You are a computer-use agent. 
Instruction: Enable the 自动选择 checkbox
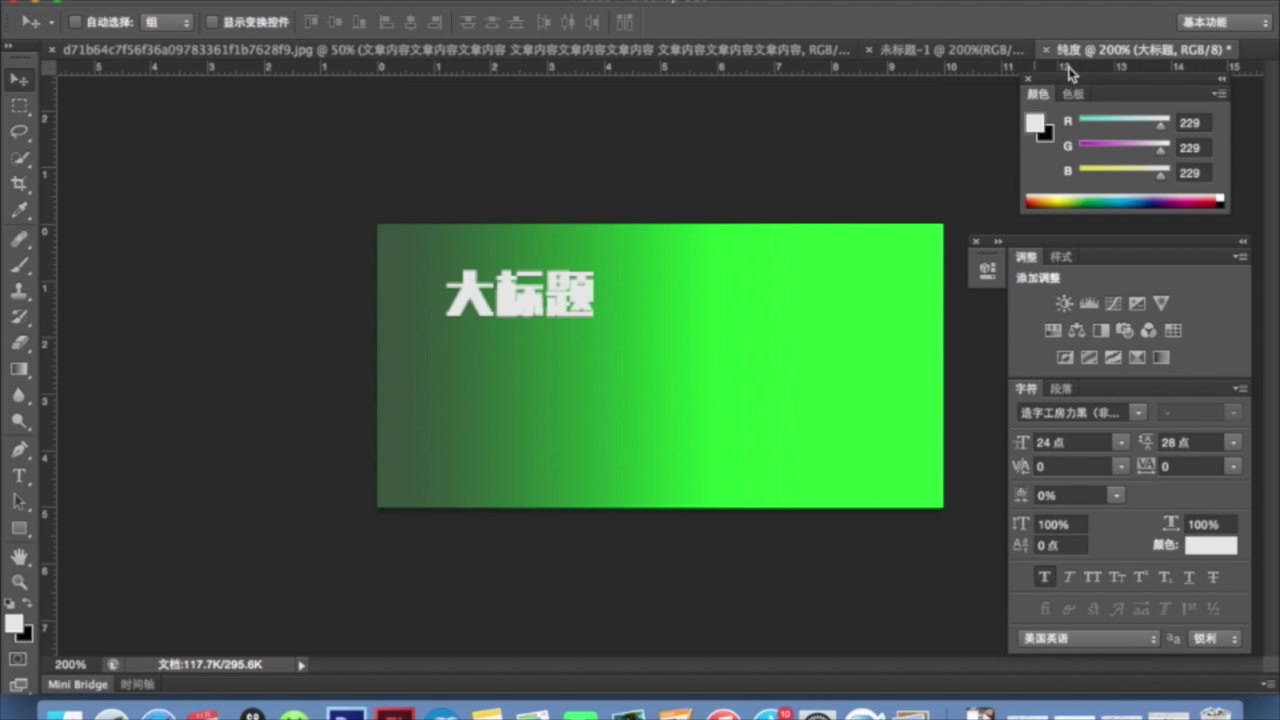coord(75,22)
